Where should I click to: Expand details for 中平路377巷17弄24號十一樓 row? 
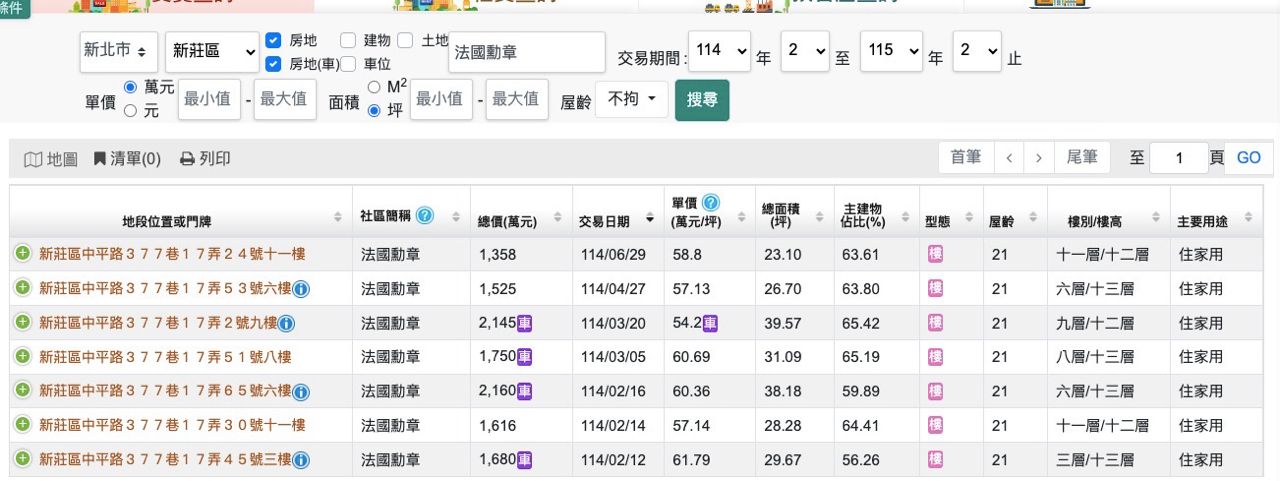[22, 254]
